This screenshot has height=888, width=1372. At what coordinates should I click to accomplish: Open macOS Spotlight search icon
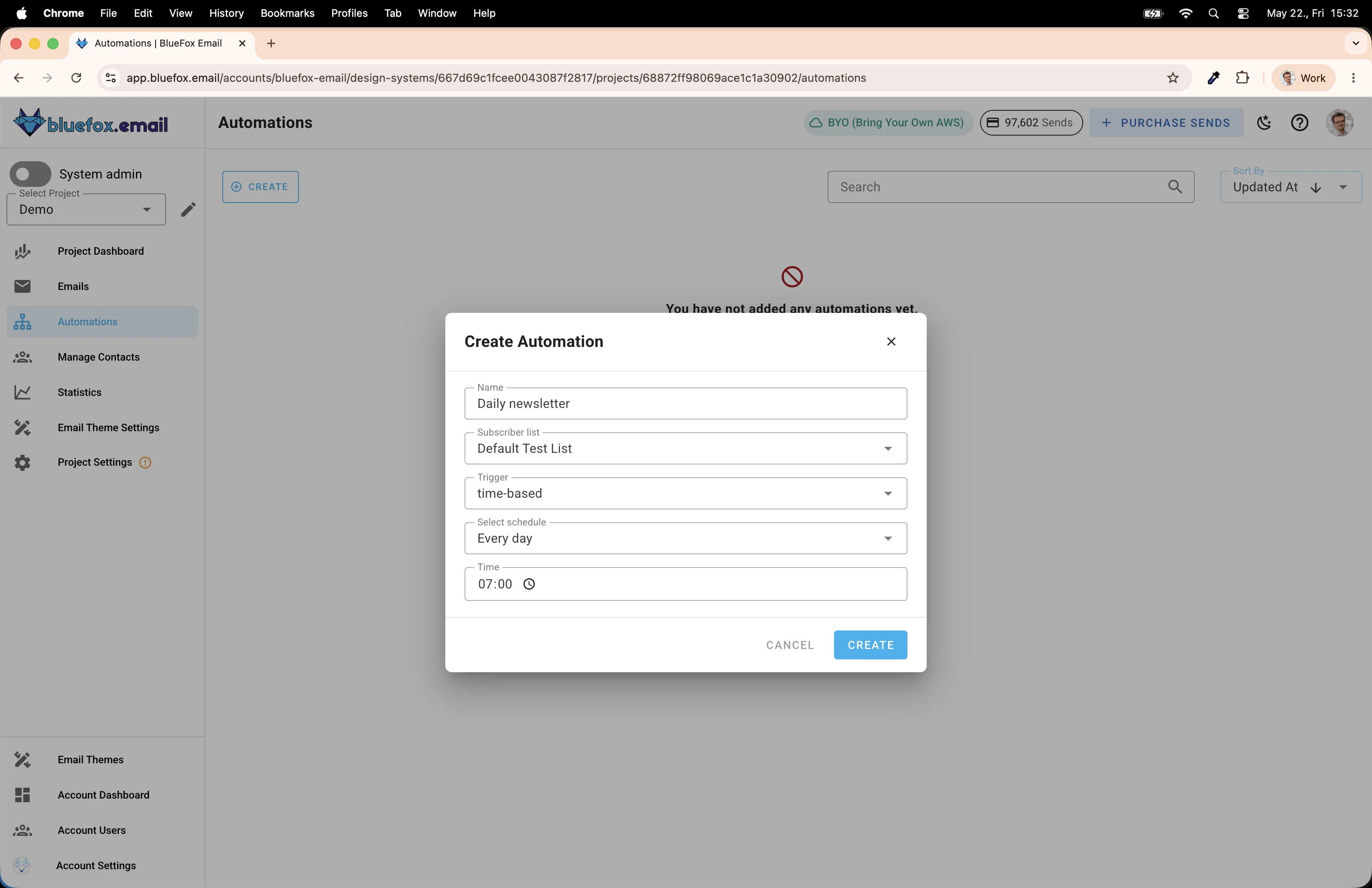tap(1214, 13)
